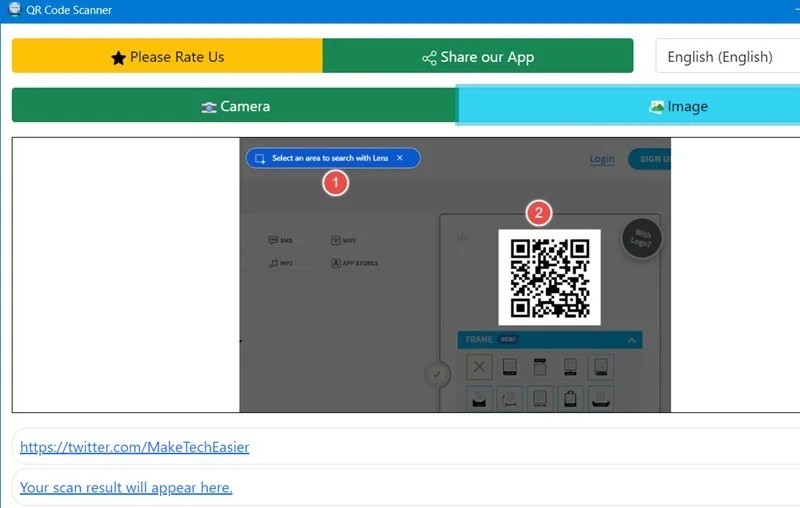
Task: Click the QR code image in the preview
Action: (x=550, y=277)
